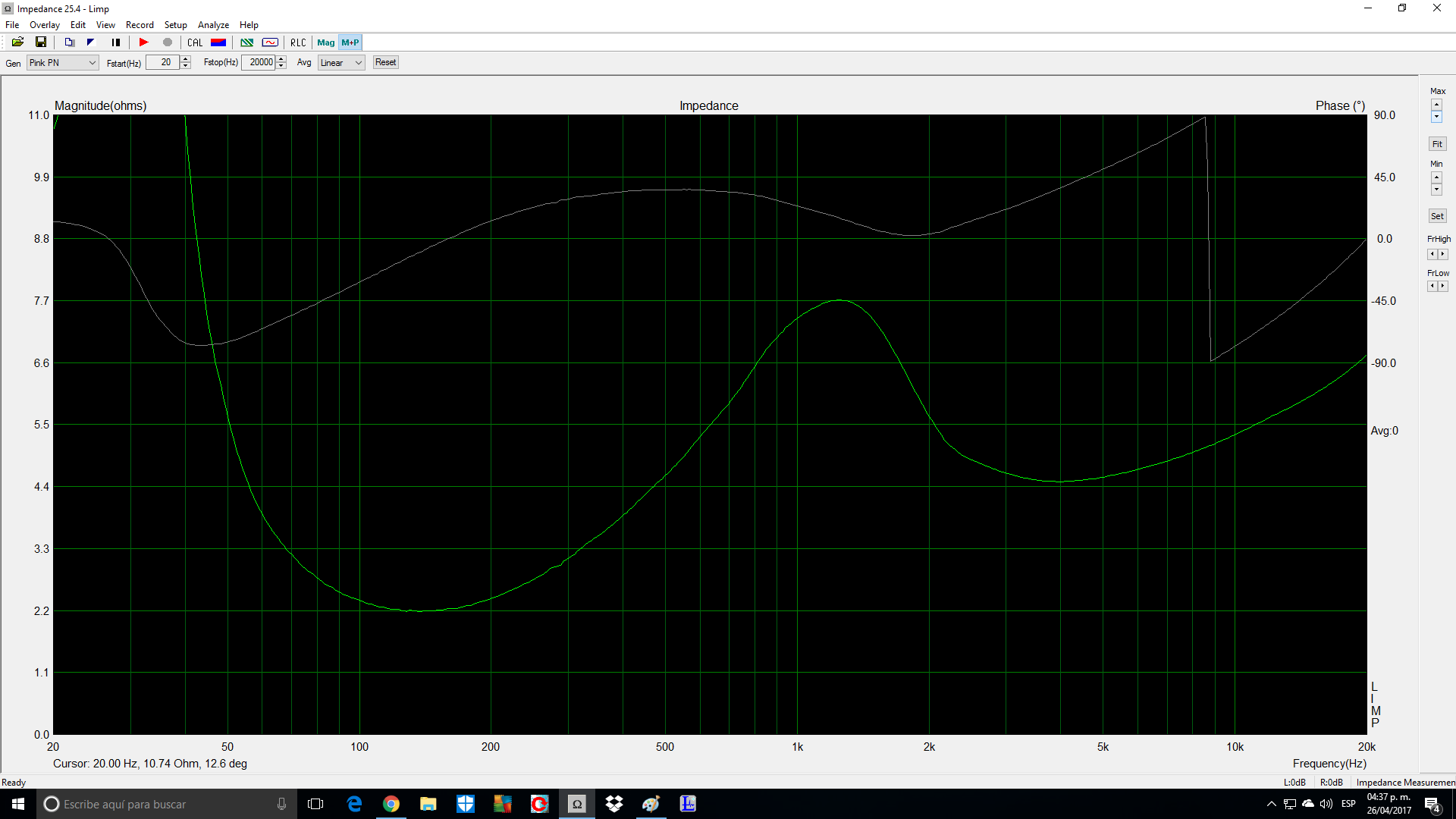Open Task View from the taskbar
1456x819 pixels.
[x=315, y=804]
